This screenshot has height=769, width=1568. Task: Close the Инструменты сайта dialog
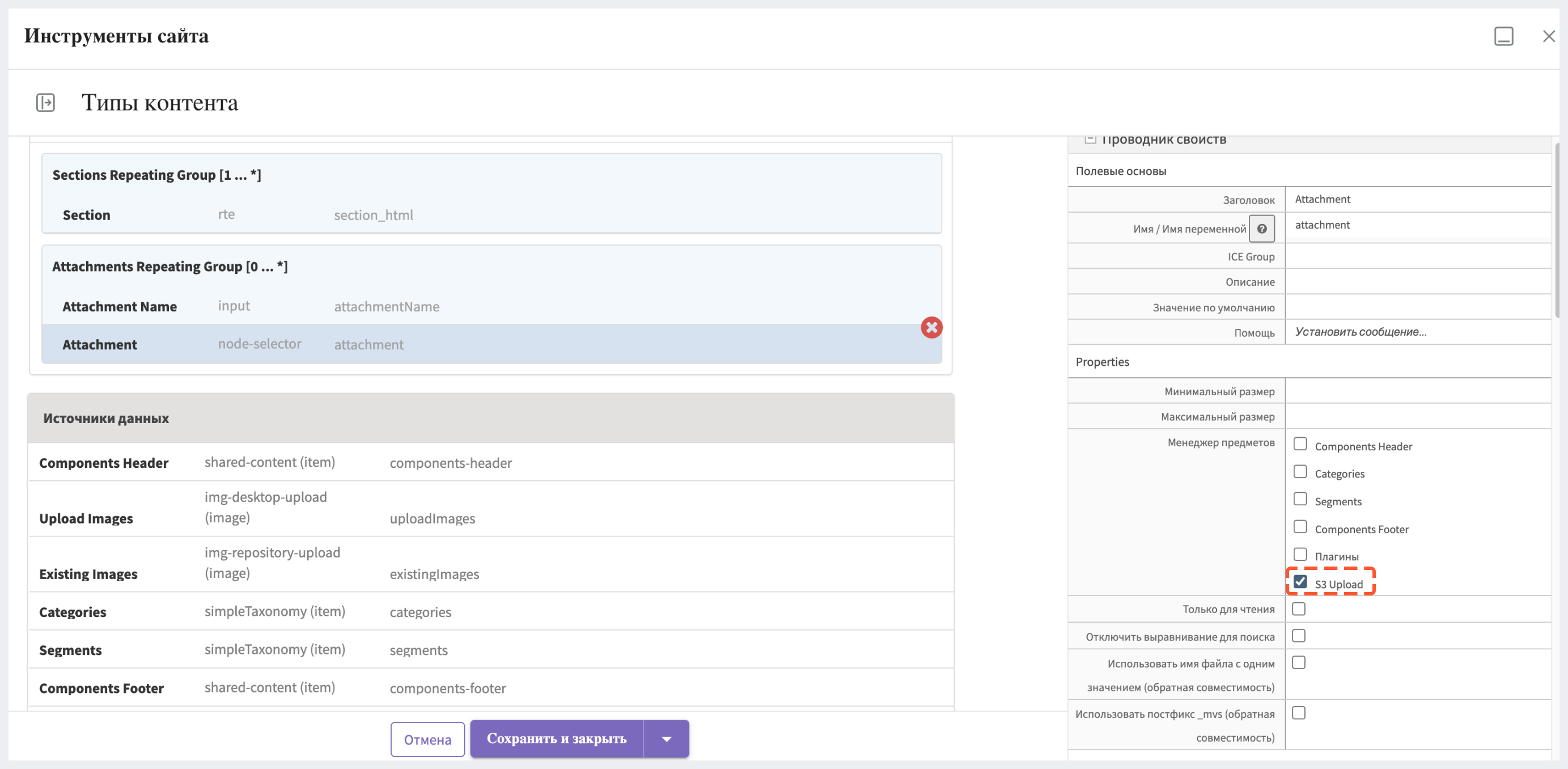1549,36
